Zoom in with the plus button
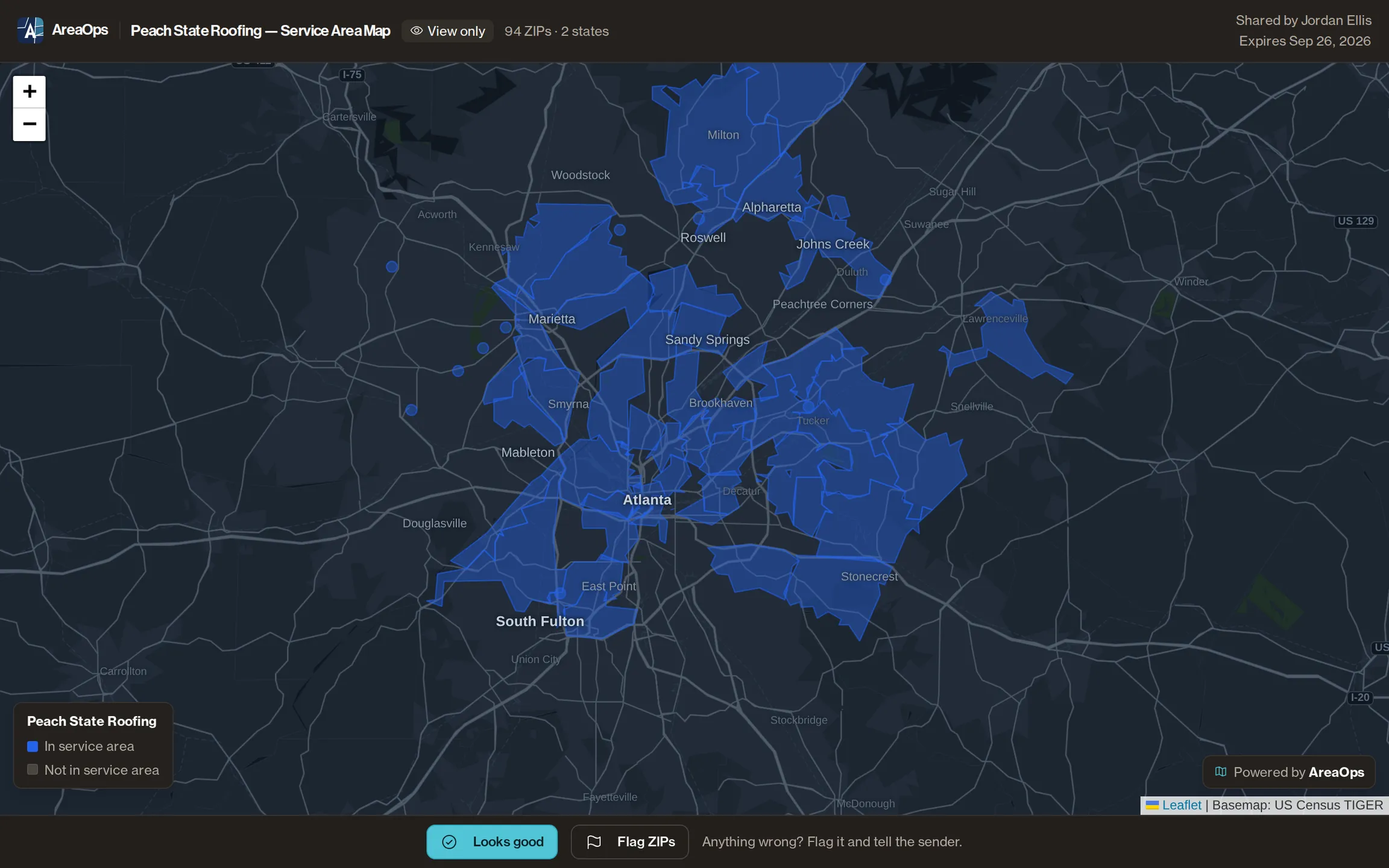This screenshot has height=868, width=1389. tap(29, 92)
